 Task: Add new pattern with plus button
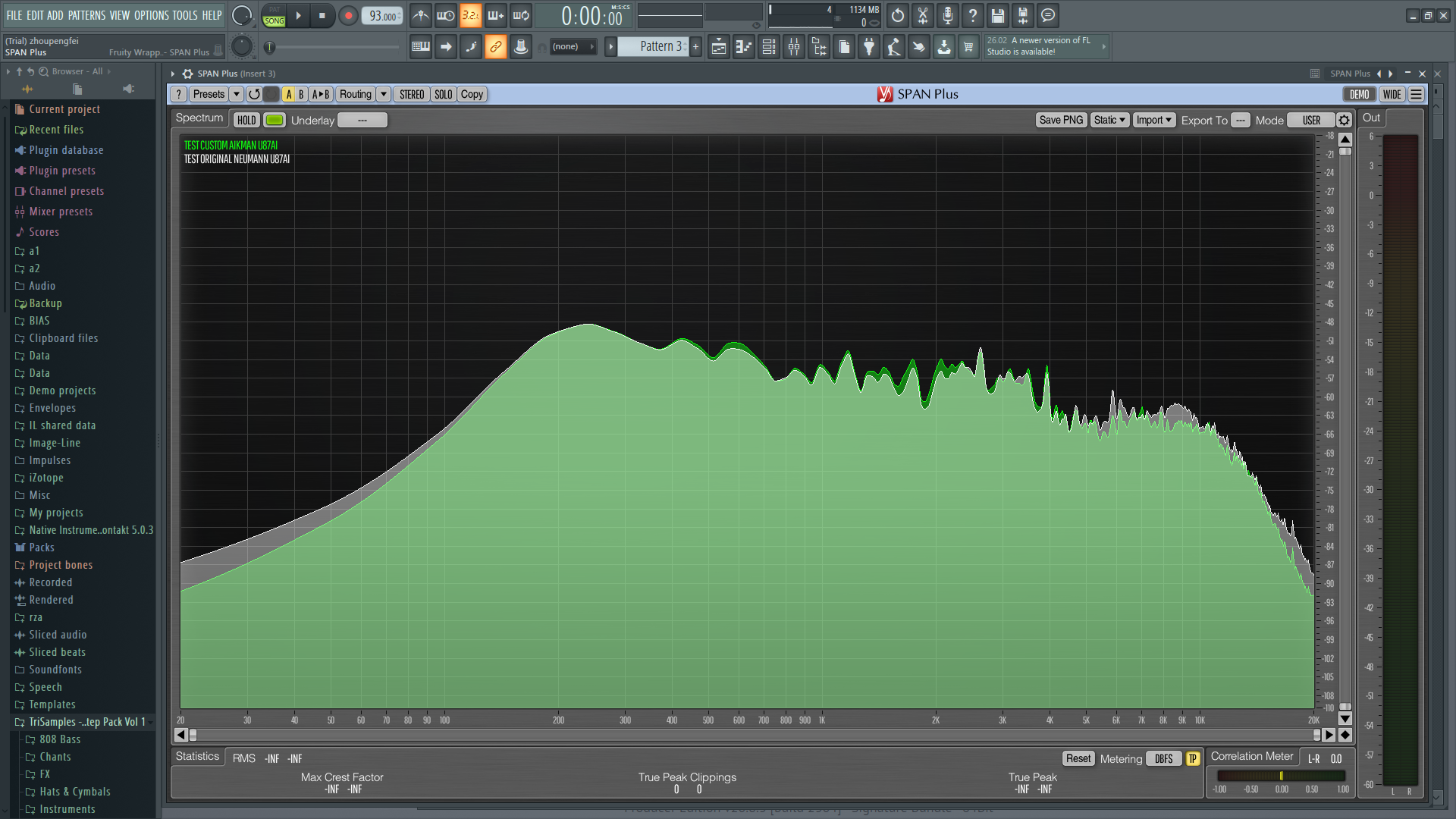click(x=695, y=46)
